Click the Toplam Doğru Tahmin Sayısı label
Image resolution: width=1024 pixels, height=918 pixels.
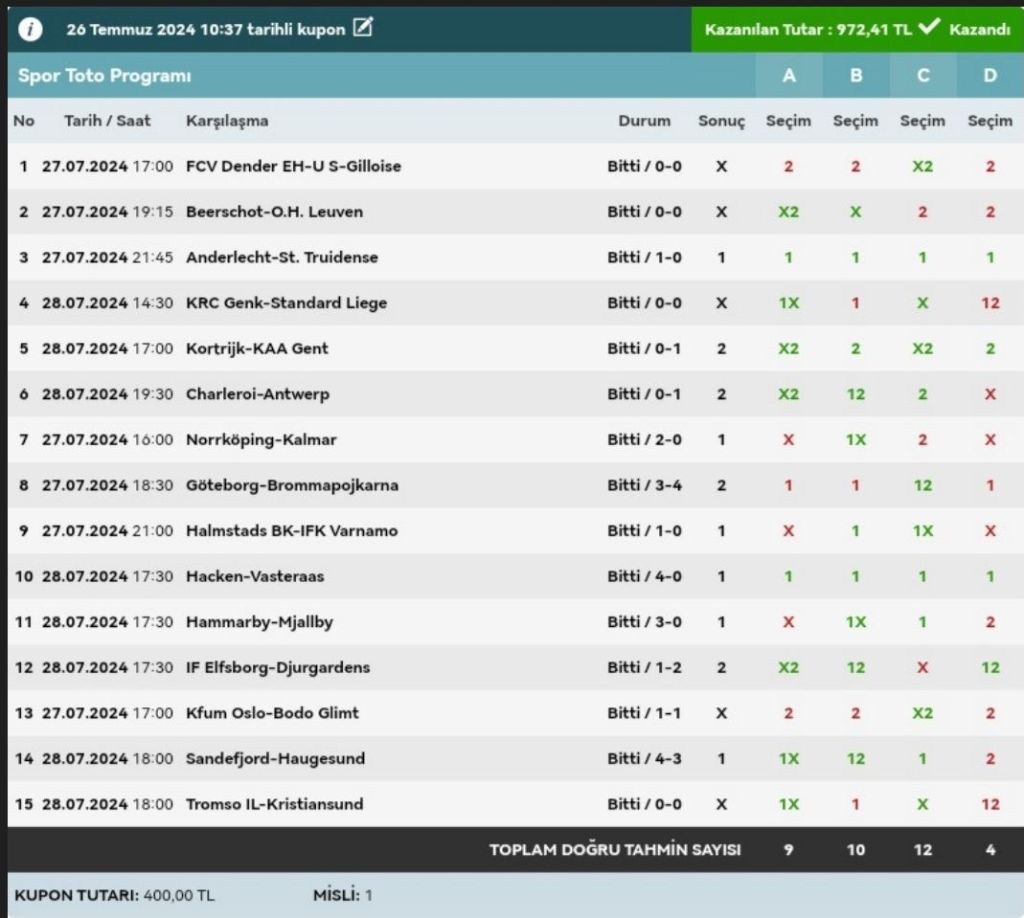615,850
